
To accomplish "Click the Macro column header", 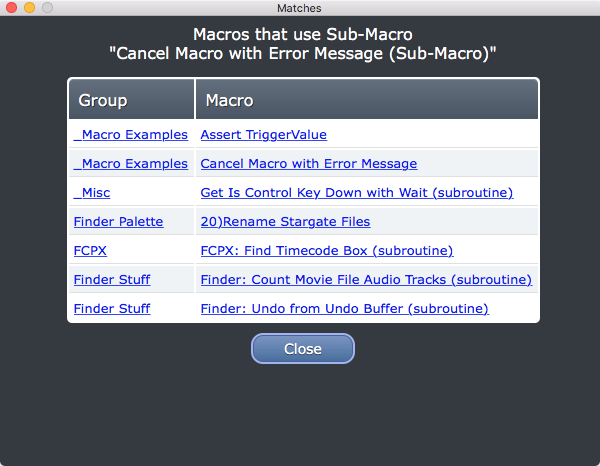I will 367,99.
